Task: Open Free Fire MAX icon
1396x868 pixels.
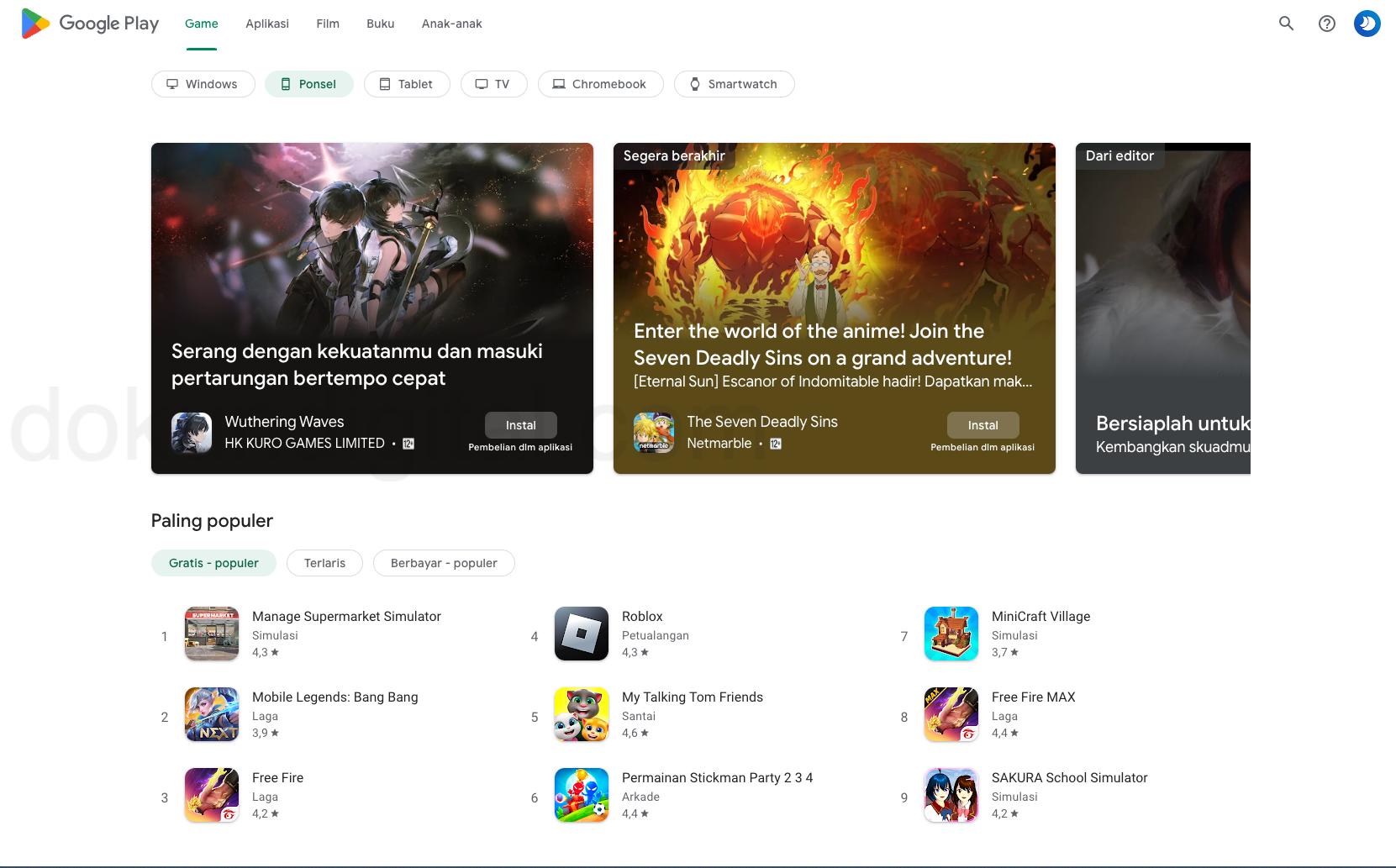Action: click(x=951, y=714)
